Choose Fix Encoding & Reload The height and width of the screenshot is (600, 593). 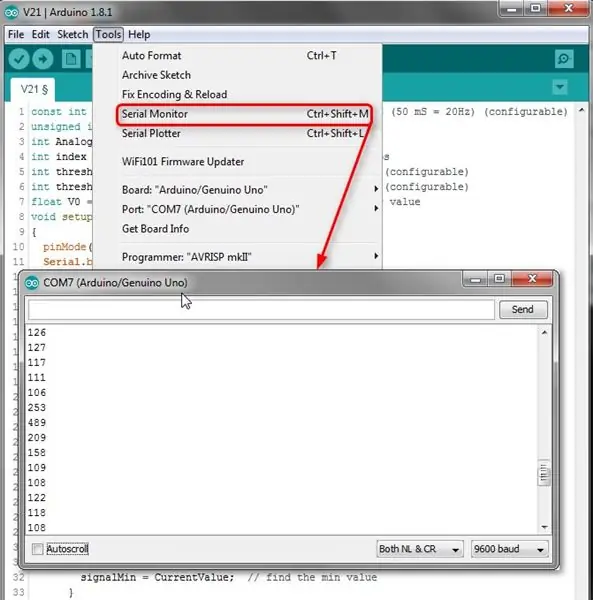237,95
